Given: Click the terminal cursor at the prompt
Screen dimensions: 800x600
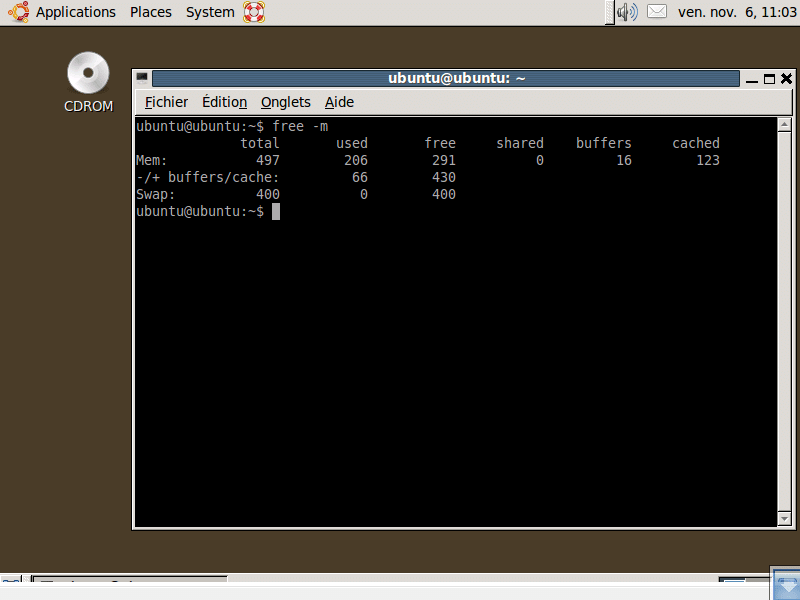Looking at the screenshot, I should pos(276,211).
